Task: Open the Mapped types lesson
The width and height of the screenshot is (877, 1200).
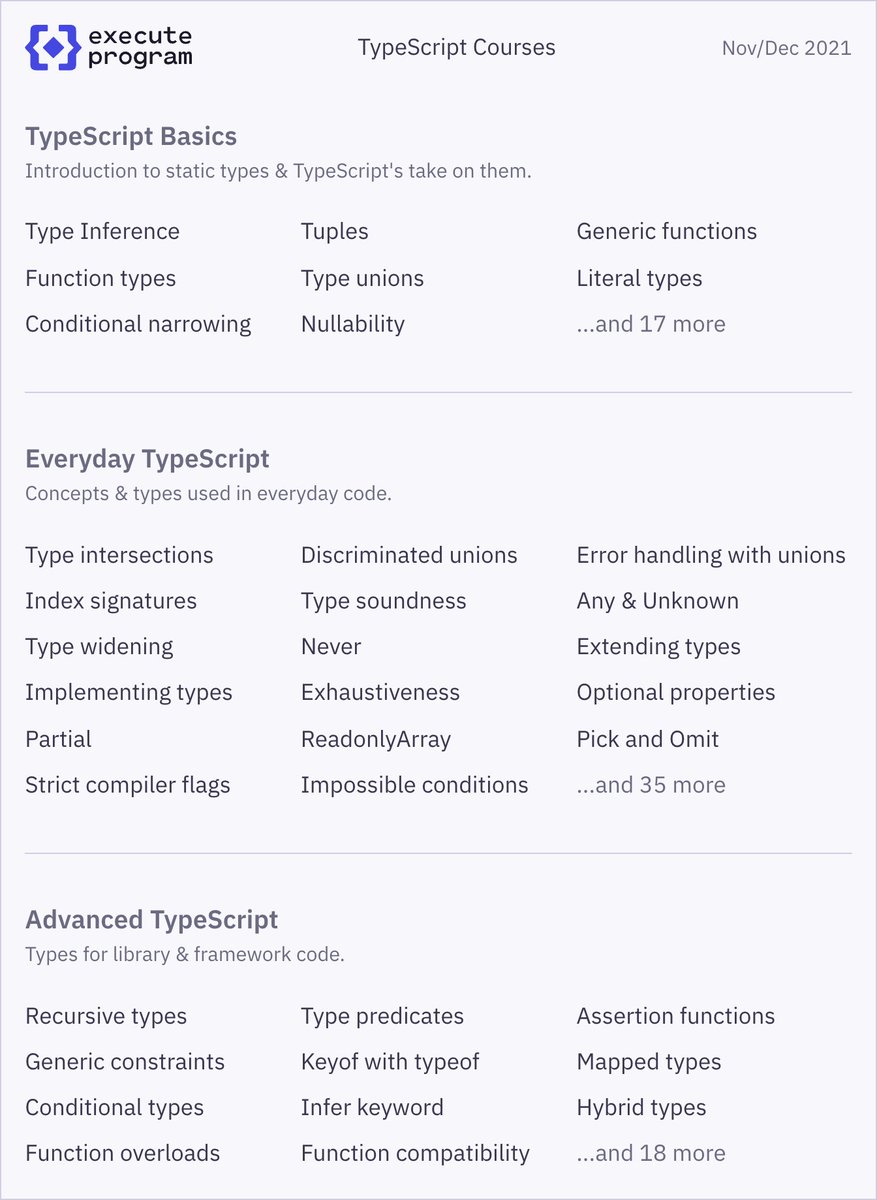Action: pyautogui.click(x=649, y=1062)
